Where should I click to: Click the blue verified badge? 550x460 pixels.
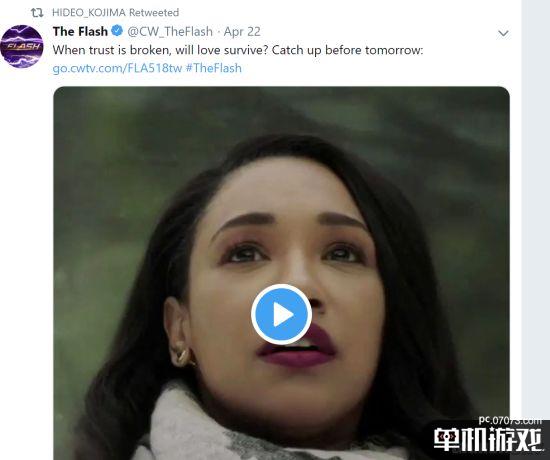pyautogui.click(x=117, y=31)
